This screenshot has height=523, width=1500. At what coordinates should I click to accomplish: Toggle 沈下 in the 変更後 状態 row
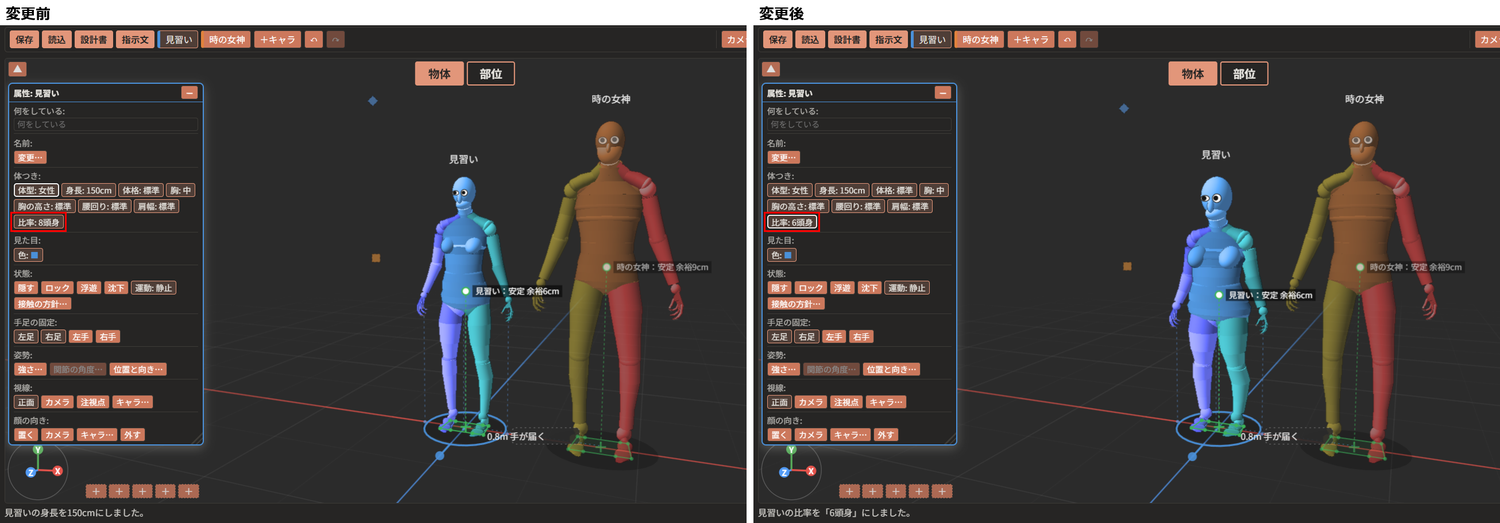[x=868, y=287]
